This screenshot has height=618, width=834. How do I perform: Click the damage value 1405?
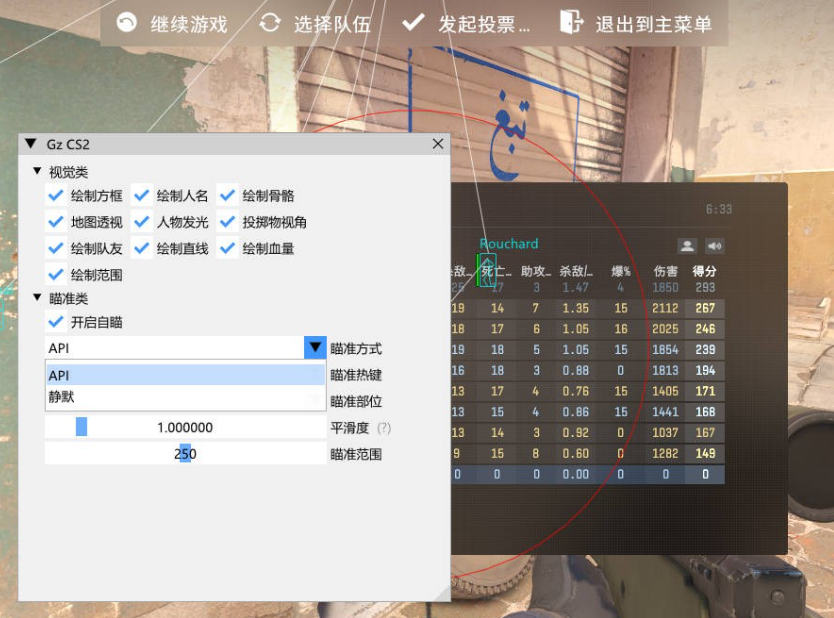[665, 391]
